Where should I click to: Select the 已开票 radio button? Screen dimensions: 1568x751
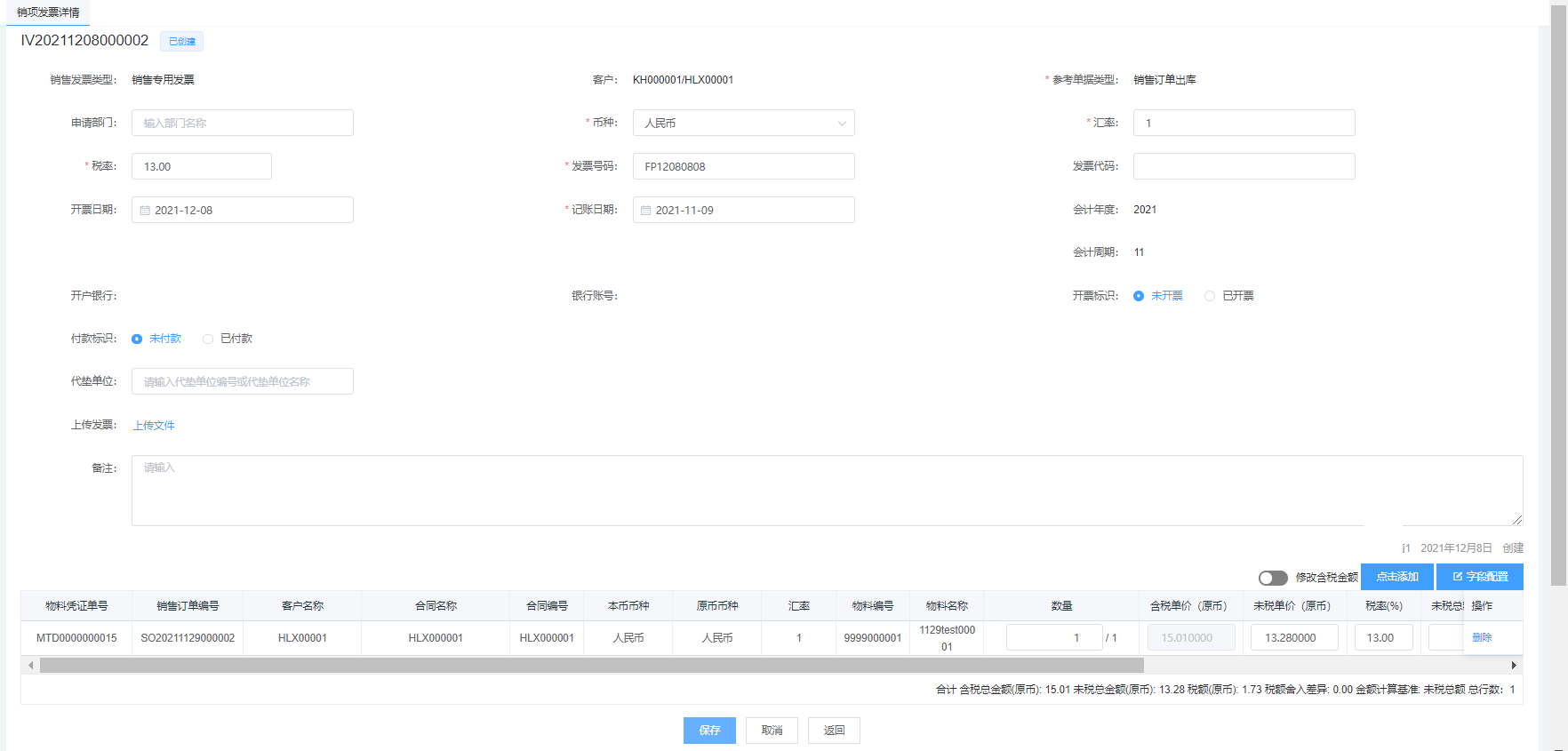[1210, 296]
